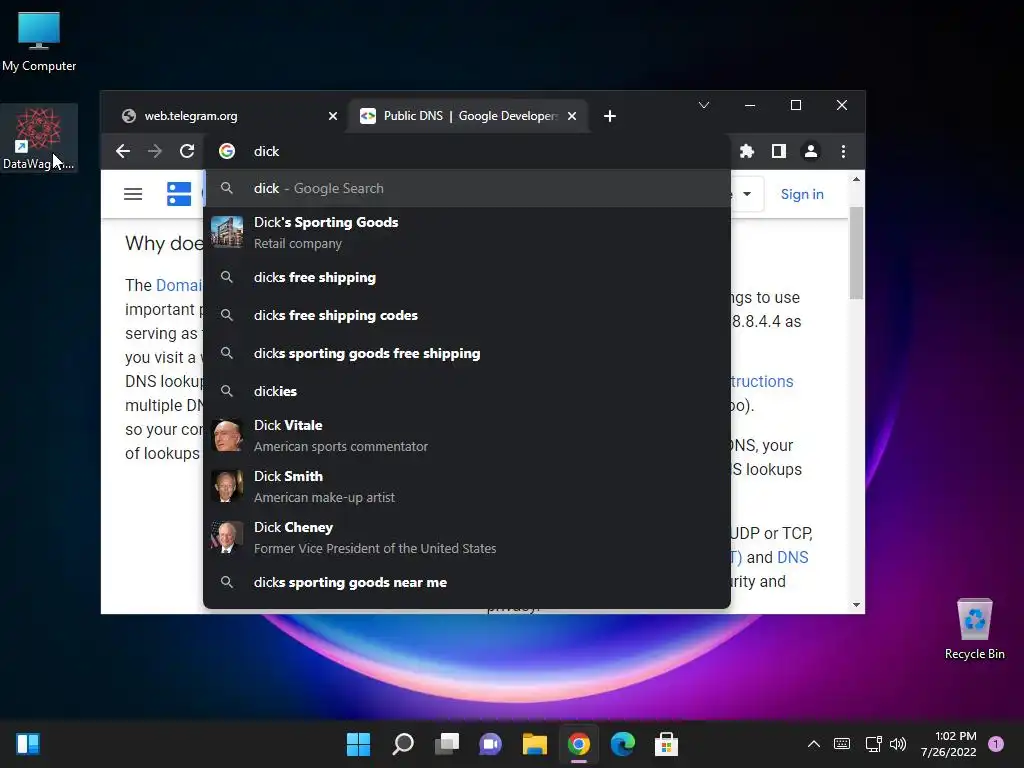1024x768 pixels.
Task: Close the Public DNS tab
Action: coord(572,116)
